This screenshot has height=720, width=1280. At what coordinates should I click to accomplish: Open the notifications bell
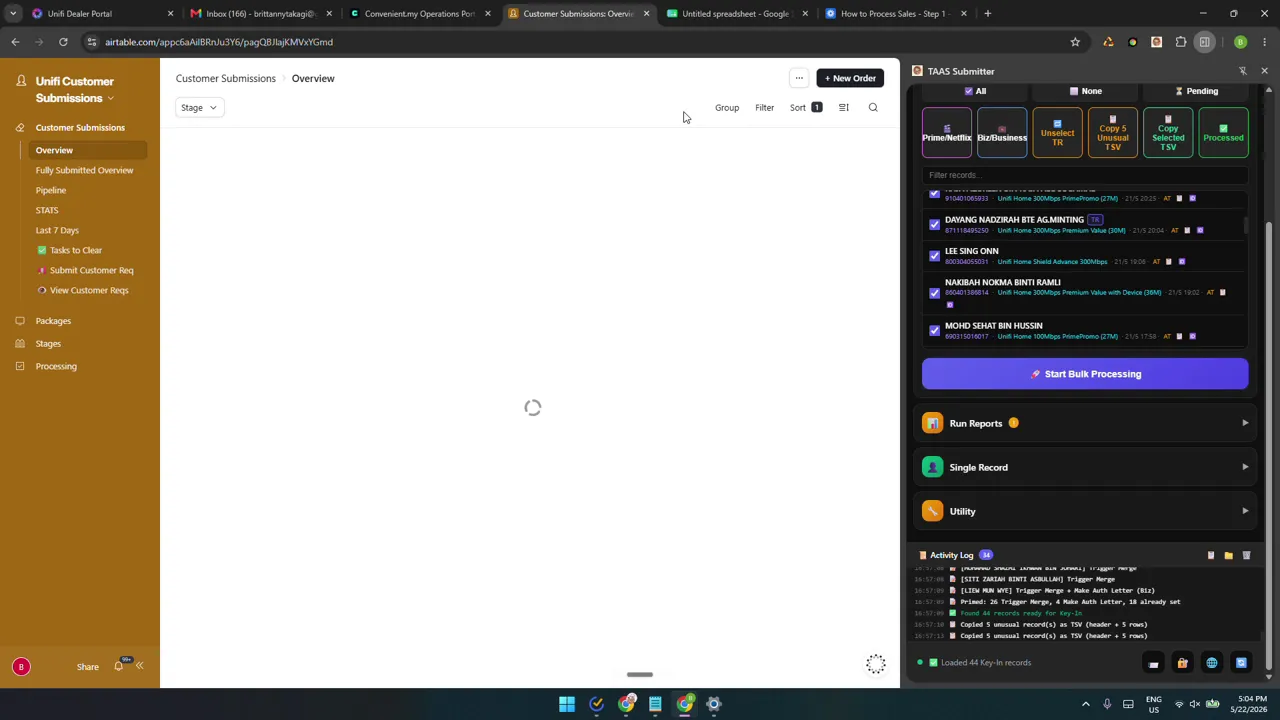119,666
